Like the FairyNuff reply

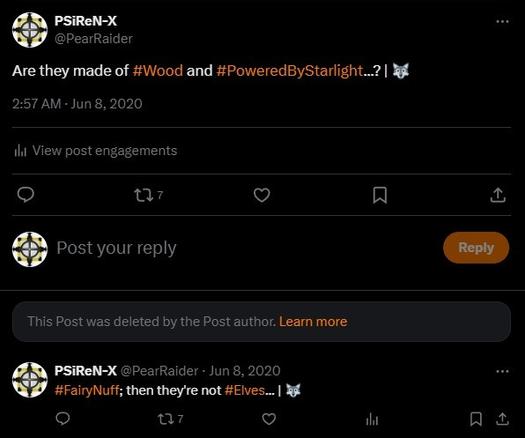(269, 419)
